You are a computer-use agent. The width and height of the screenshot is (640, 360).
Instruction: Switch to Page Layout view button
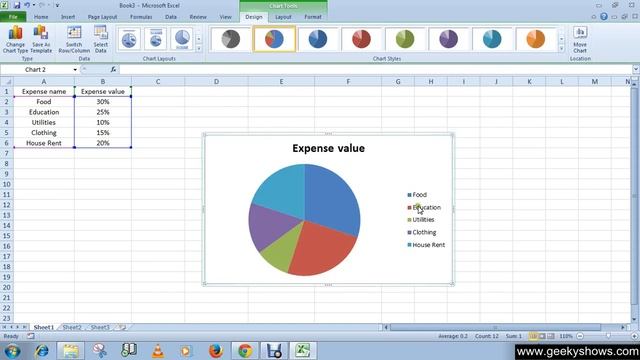[x=542, y=336]
